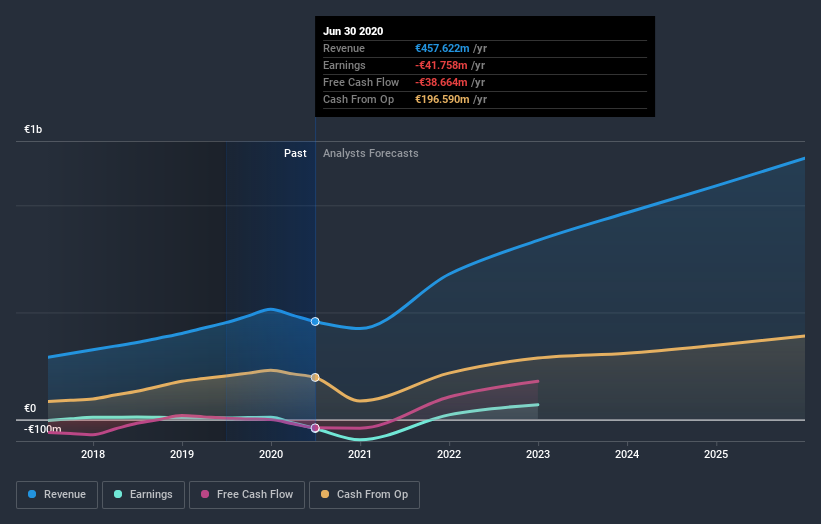
Task: Click the Free Cash Flow label in tooltip
Action: (x=361, y=82)
